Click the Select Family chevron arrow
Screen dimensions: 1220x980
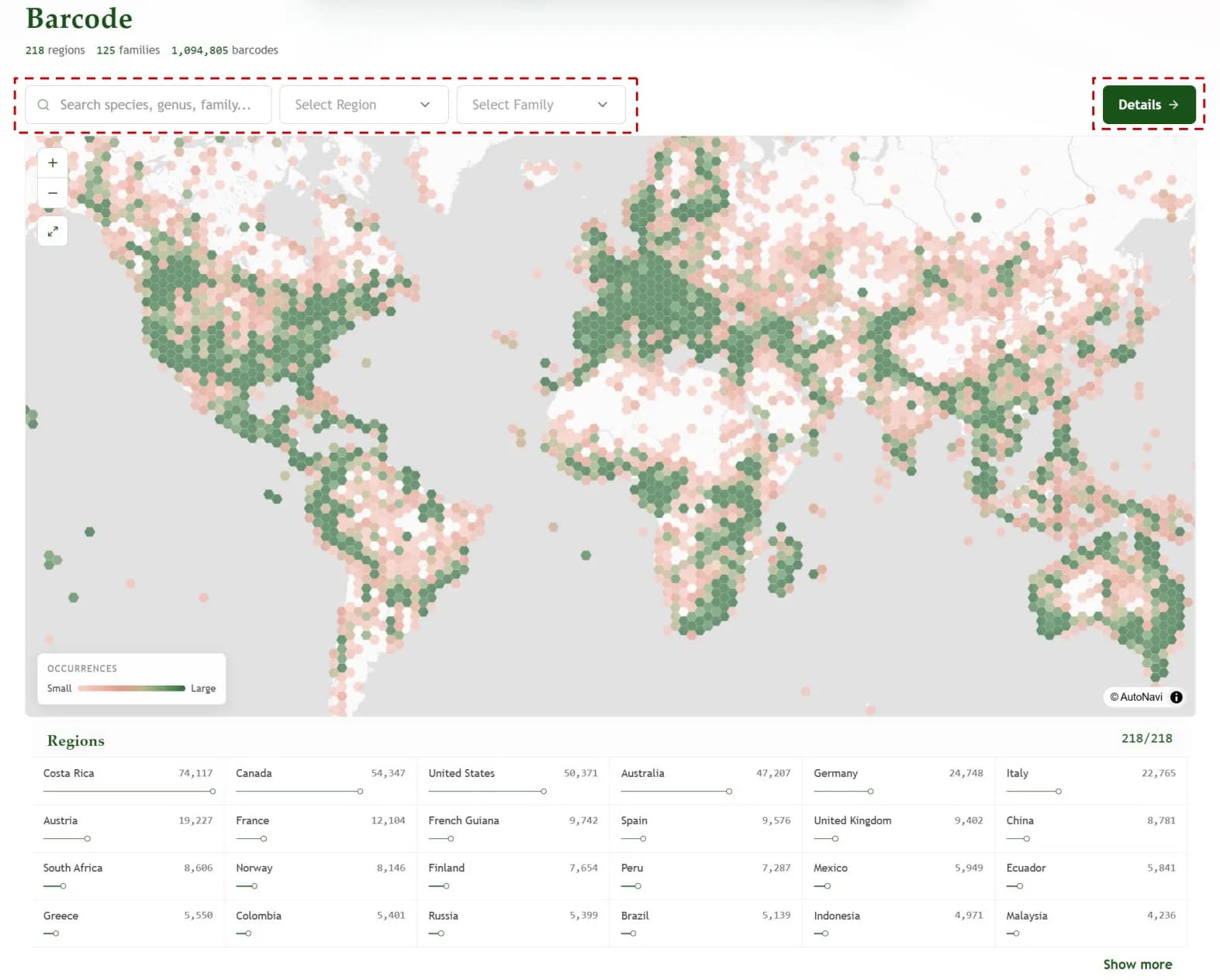(x=603, y=105)
